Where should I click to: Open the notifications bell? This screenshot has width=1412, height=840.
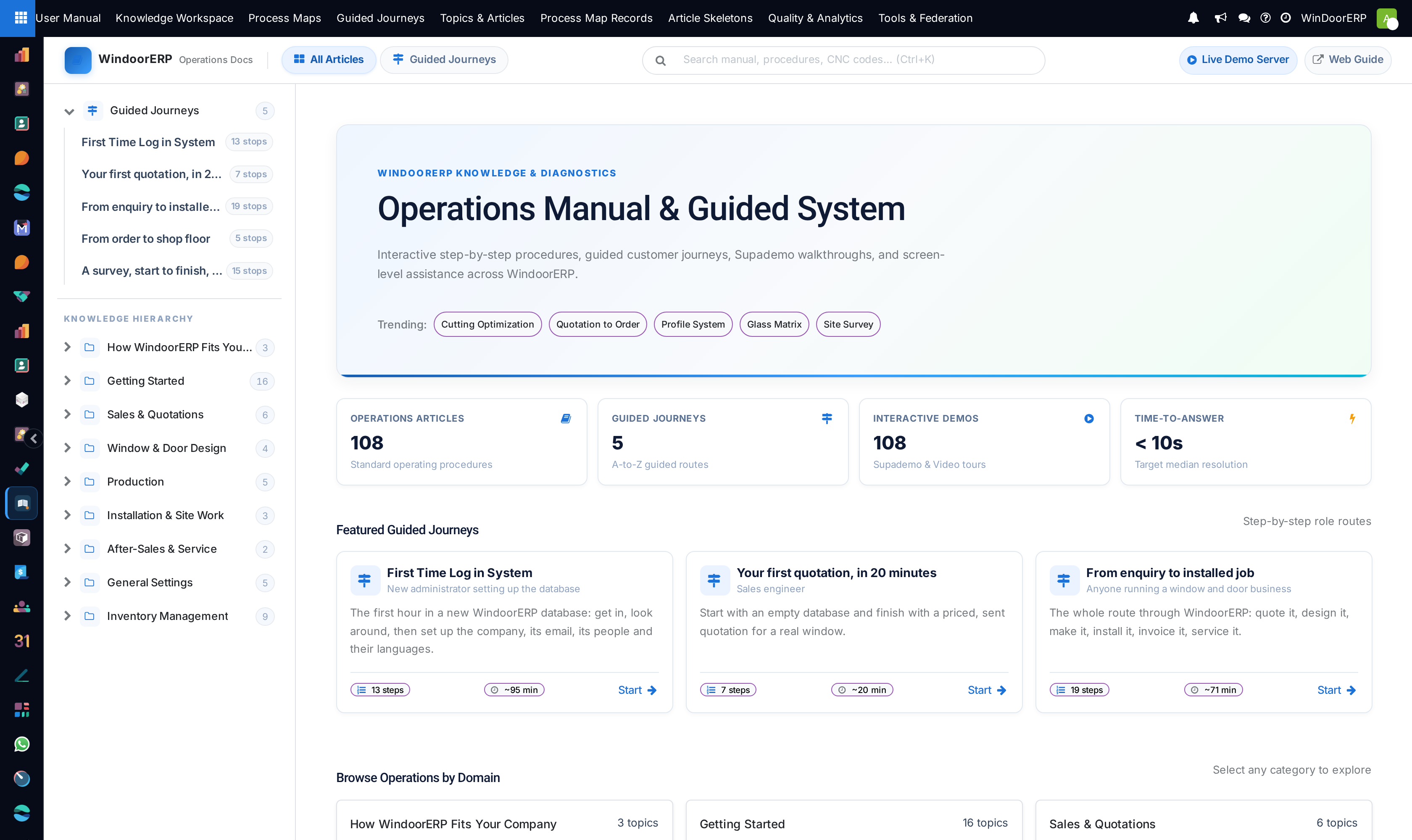click(1193, 18)
